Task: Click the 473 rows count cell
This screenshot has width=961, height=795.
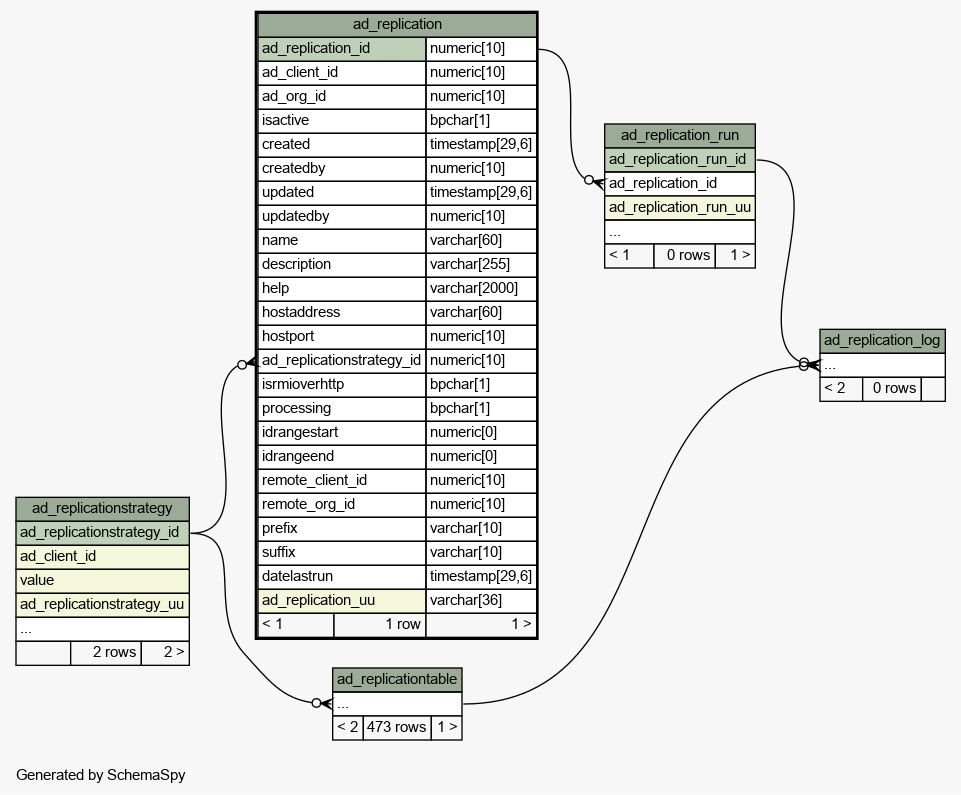Action: click(x=396, y=727)
